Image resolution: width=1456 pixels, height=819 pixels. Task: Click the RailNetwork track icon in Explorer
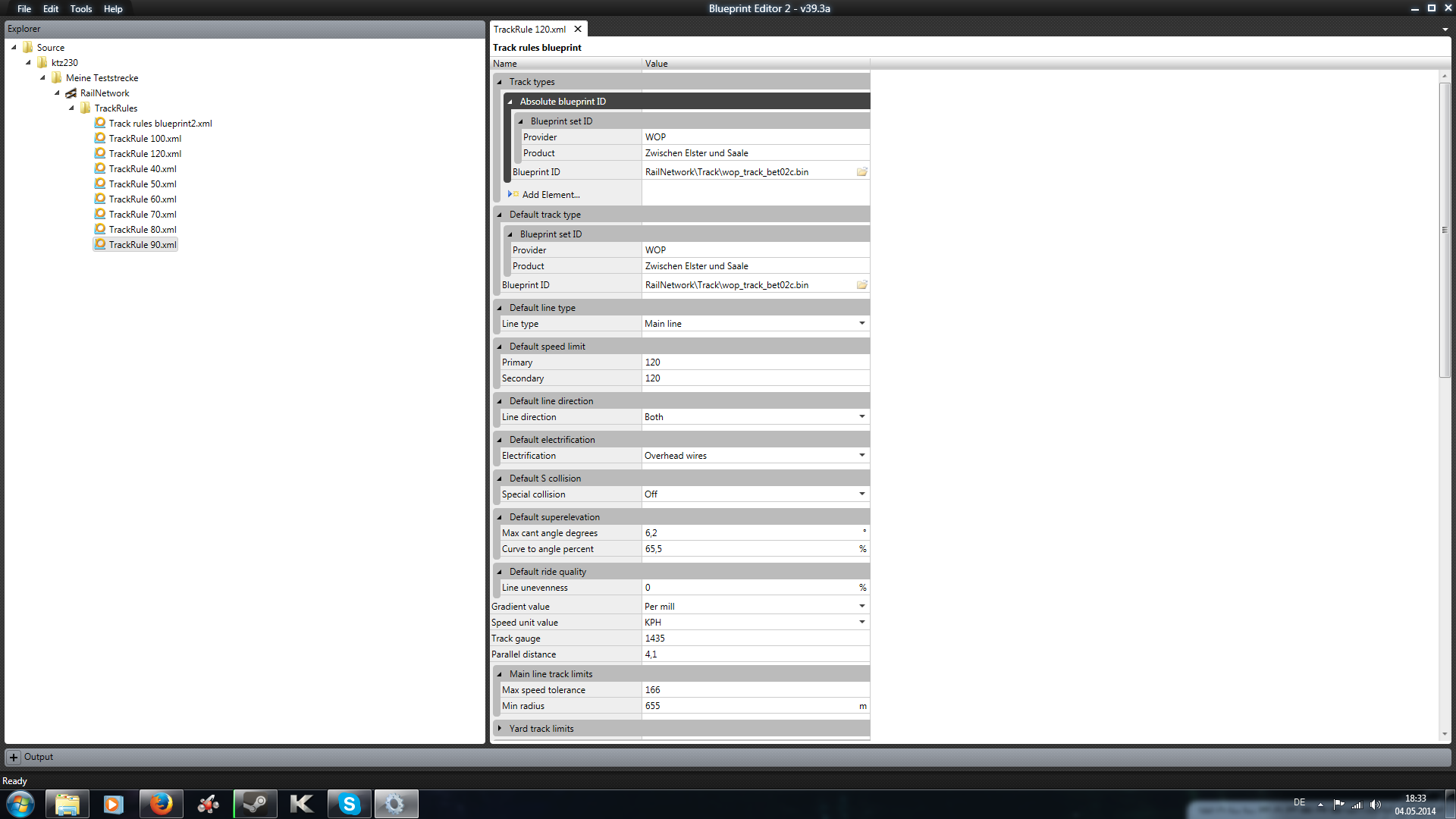[71, 93]
